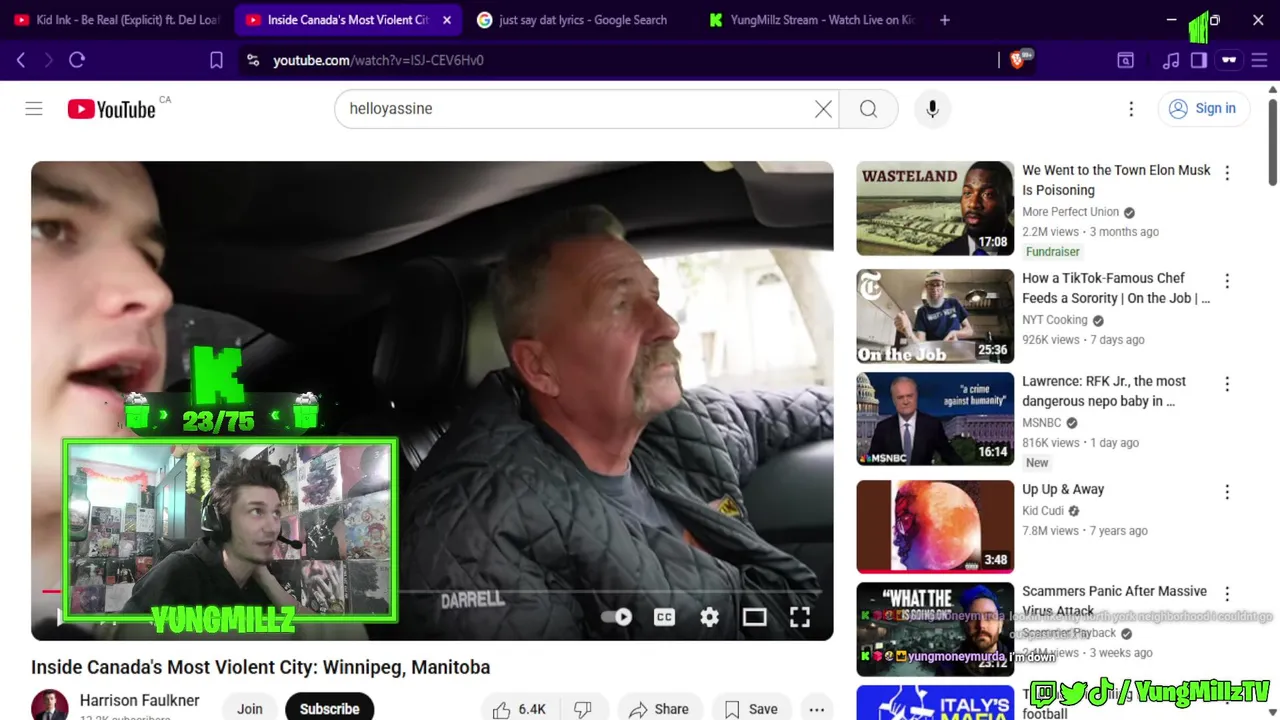Sign in to YouTube

coord(1203,109)
